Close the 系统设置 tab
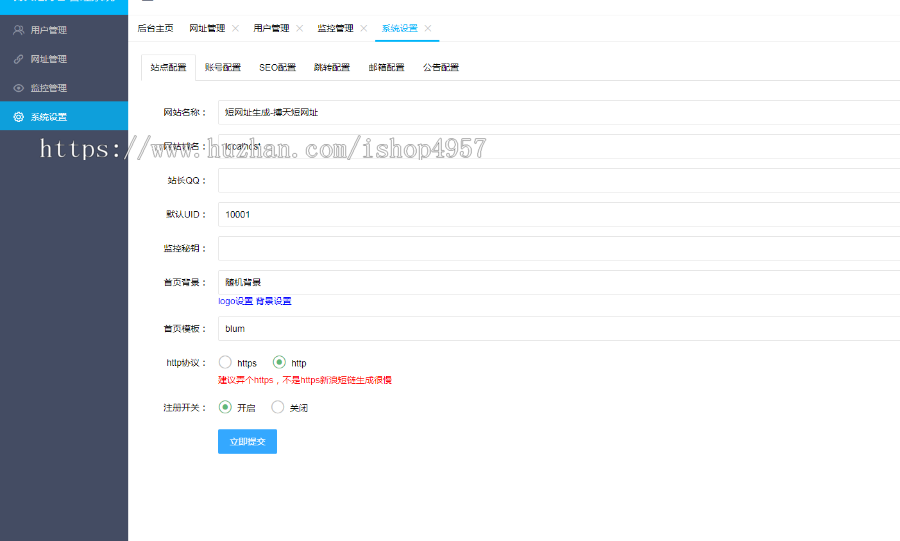Viewport: 900px width, 541px height. click(428, 28)
